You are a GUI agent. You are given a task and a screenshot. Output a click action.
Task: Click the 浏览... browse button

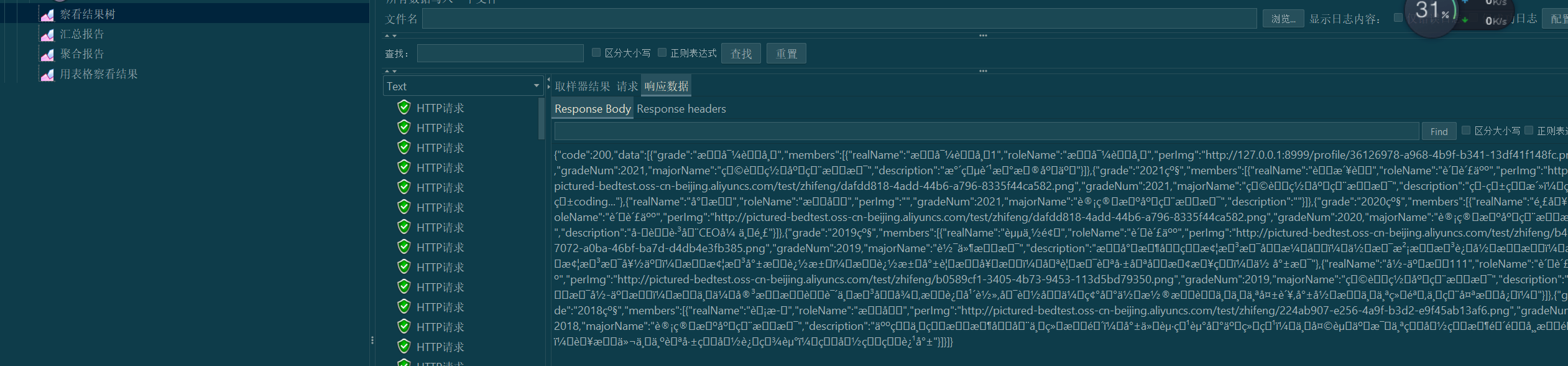tap(1283, 19)
